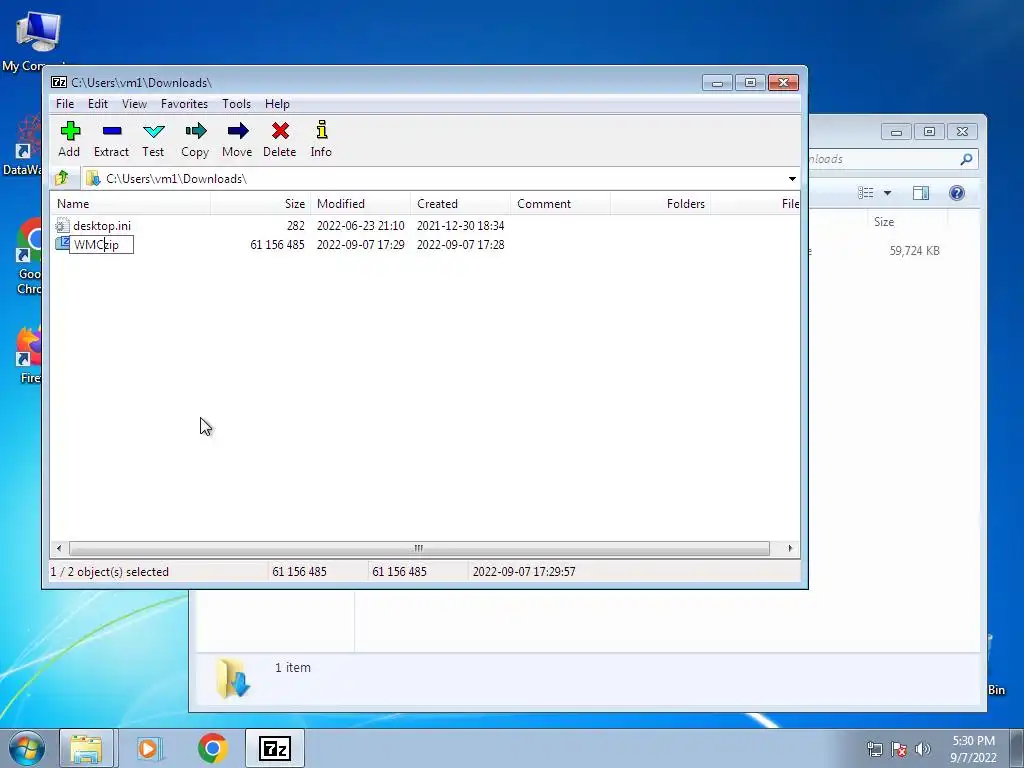Select the desktop.ini file icon
The width and height of the screenshot is (1024, 768).
point(62,225)
